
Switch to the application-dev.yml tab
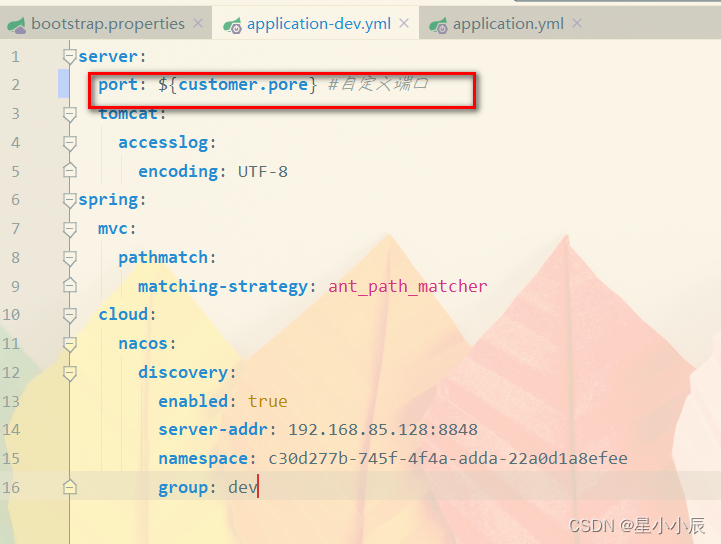316,23
